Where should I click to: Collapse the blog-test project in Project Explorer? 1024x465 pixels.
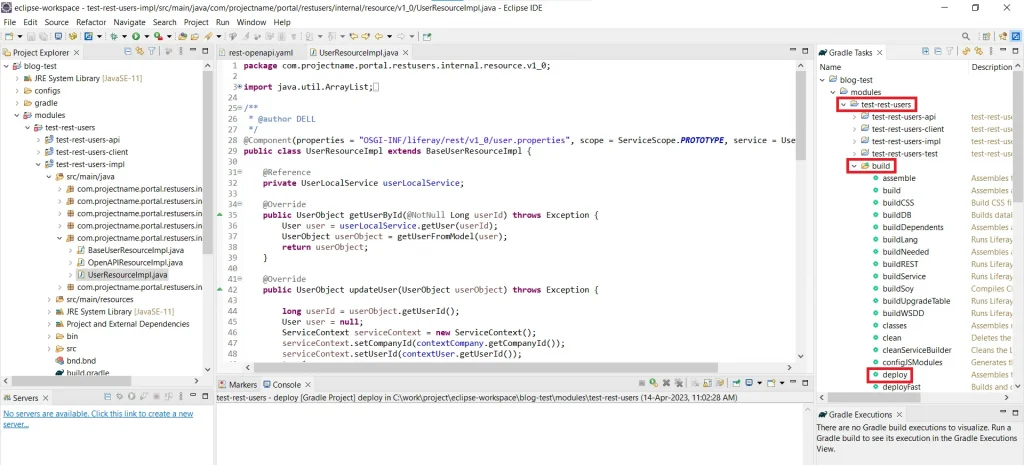pyautogui.click(x=6, y=66)
